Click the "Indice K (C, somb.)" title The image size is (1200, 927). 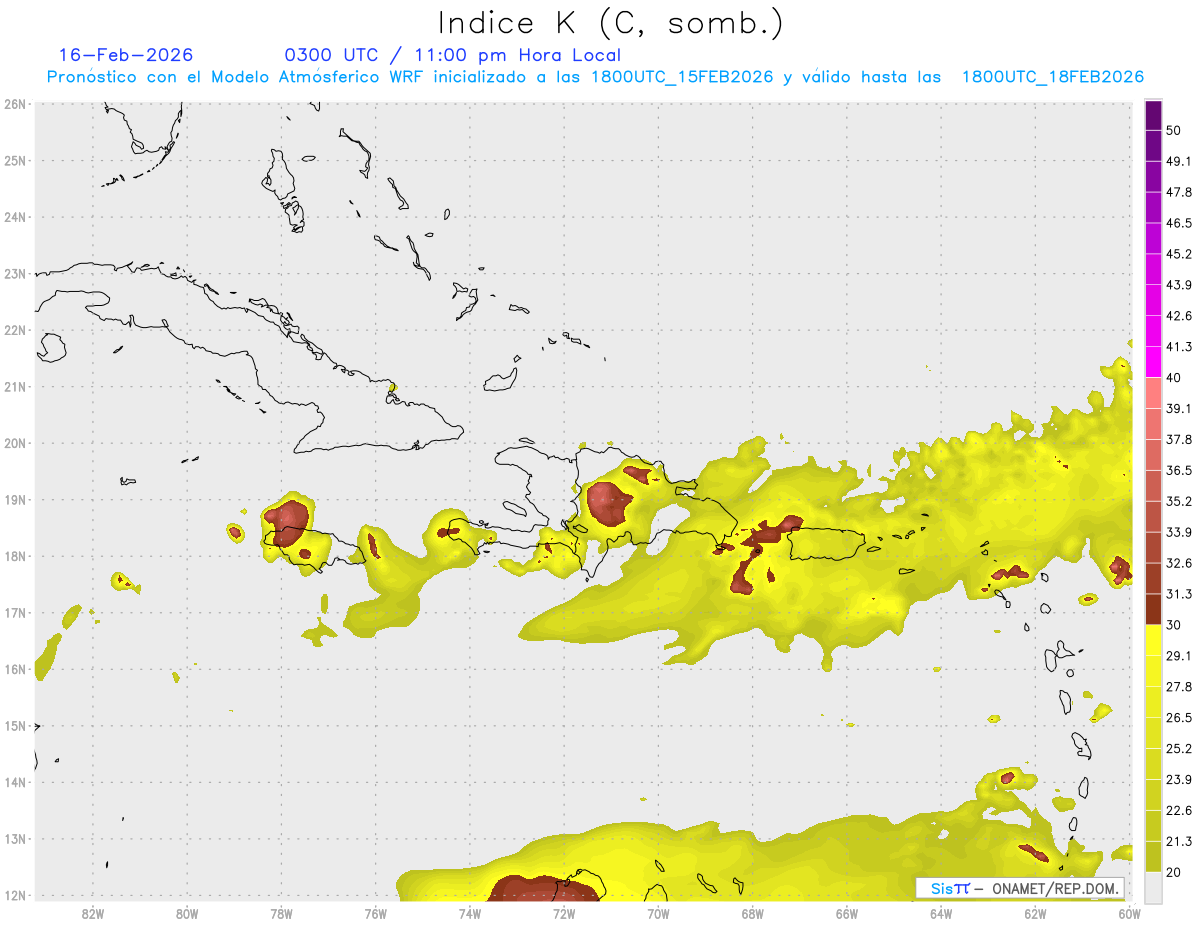(x=610, y=24)
